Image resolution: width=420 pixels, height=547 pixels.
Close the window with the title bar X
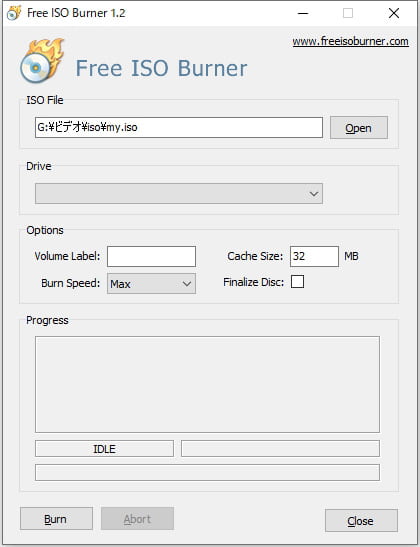pos(394,13)
